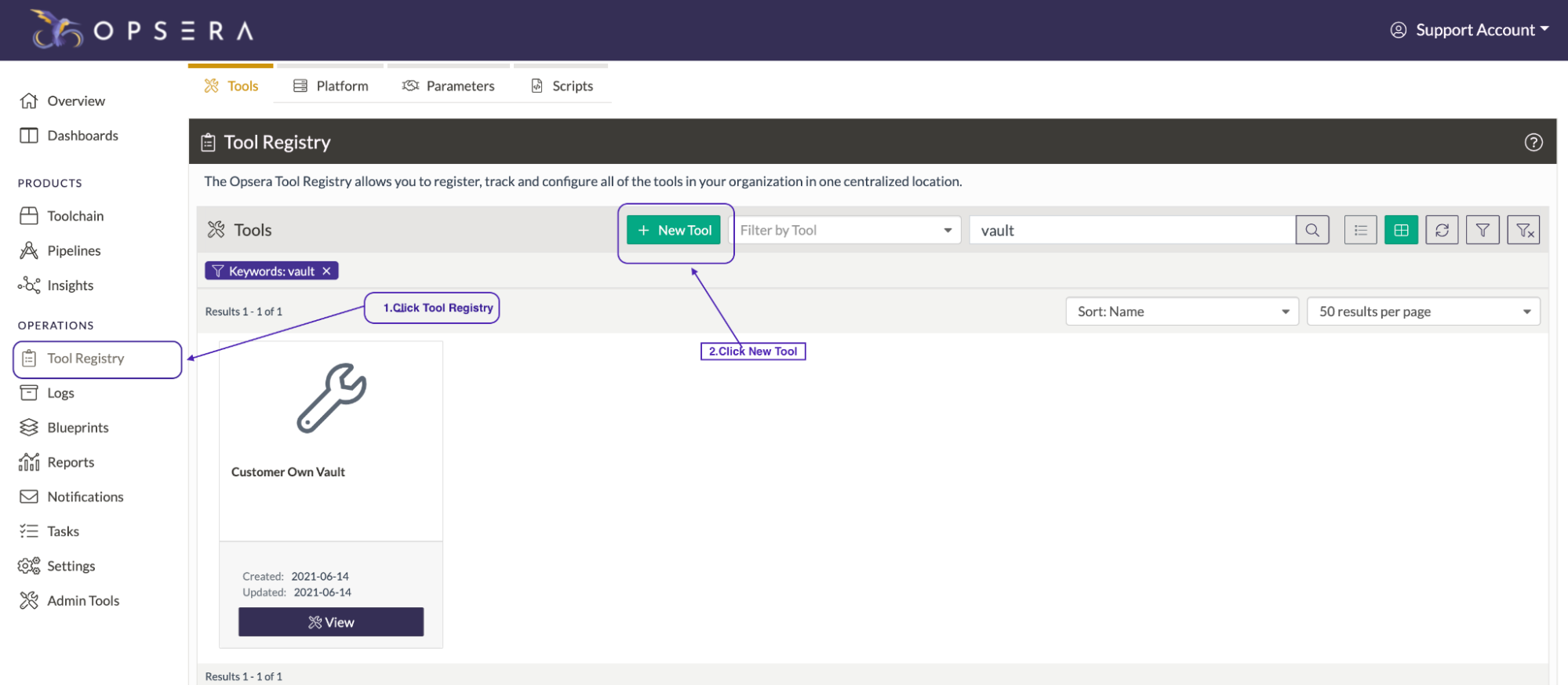
Task: Open the Parameters tab
Action: click(x=449, y=86)
